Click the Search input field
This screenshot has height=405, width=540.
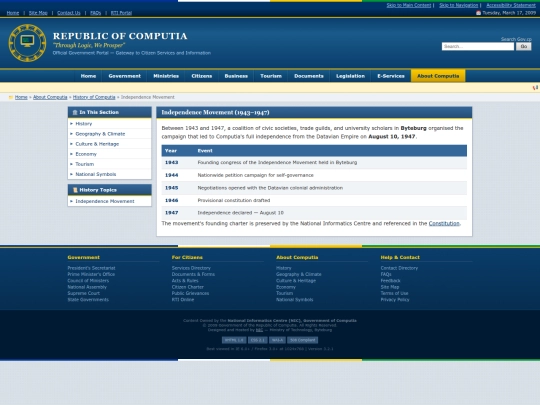(478, 46)
